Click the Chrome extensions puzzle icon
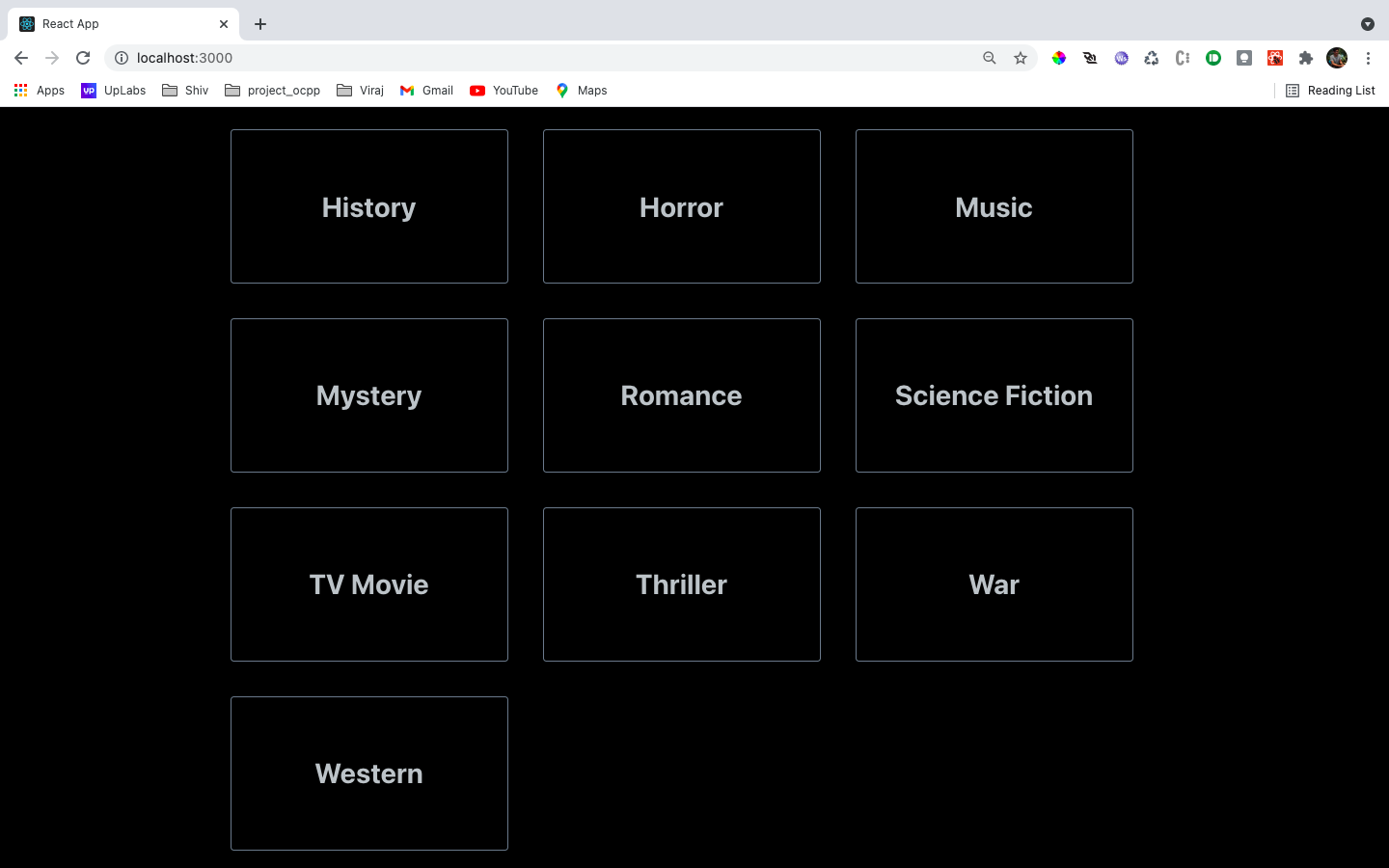Viewport: 1389px width, 868px height. [x=1305, y=58]
